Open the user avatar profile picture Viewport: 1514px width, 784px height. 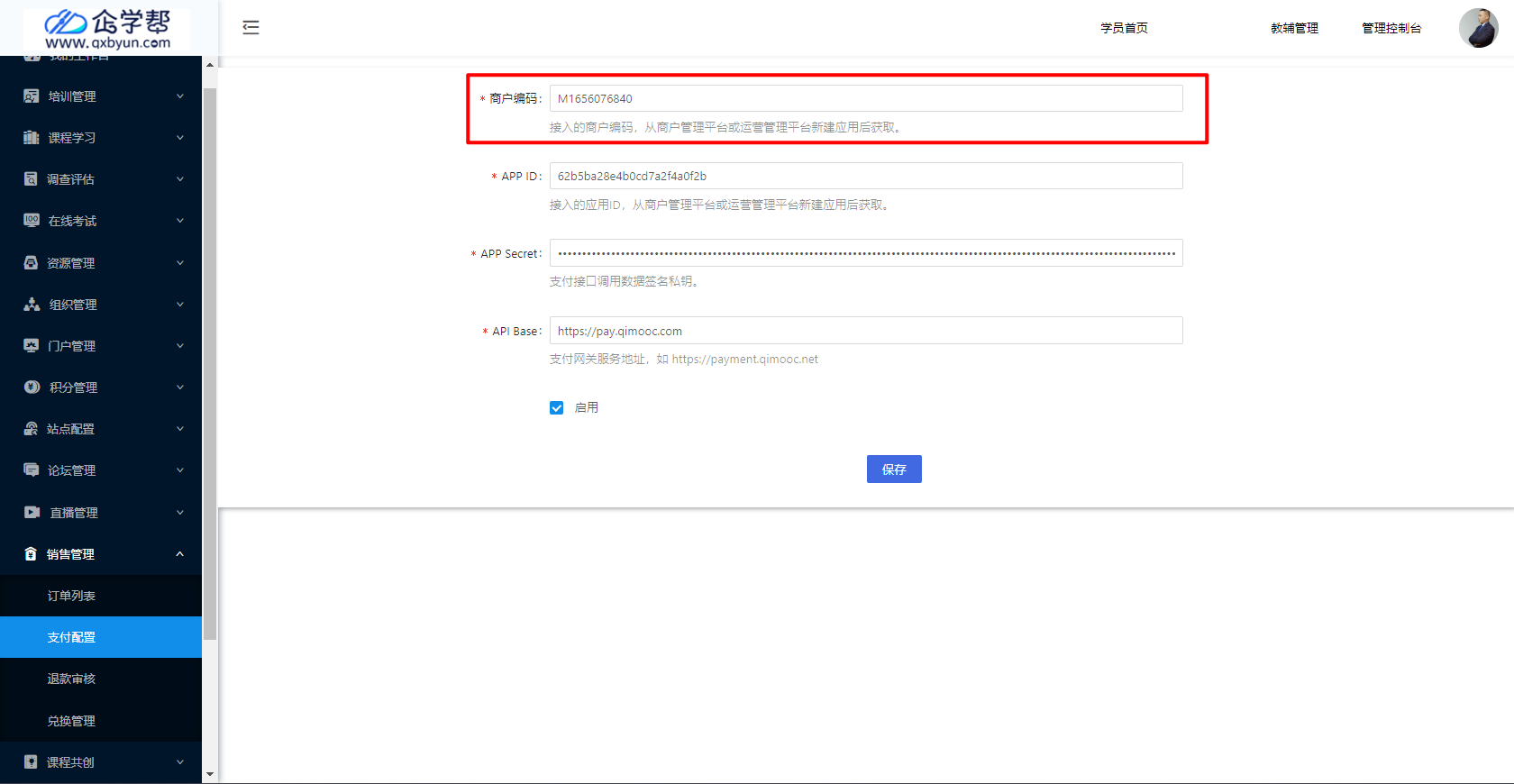tap(1478, 28)
